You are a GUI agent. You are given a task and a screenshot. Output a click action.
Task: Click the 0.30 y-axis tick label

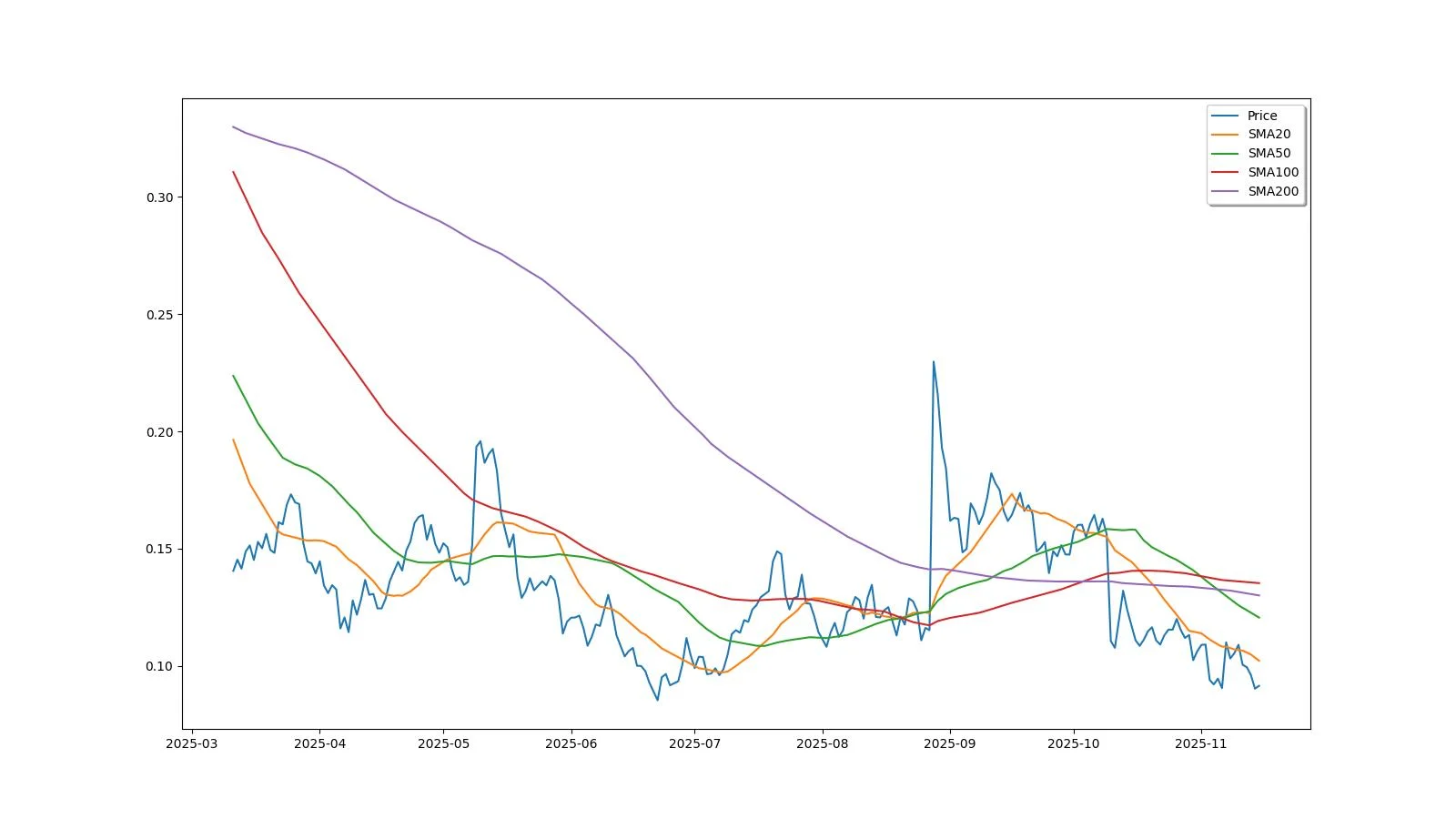159,197
